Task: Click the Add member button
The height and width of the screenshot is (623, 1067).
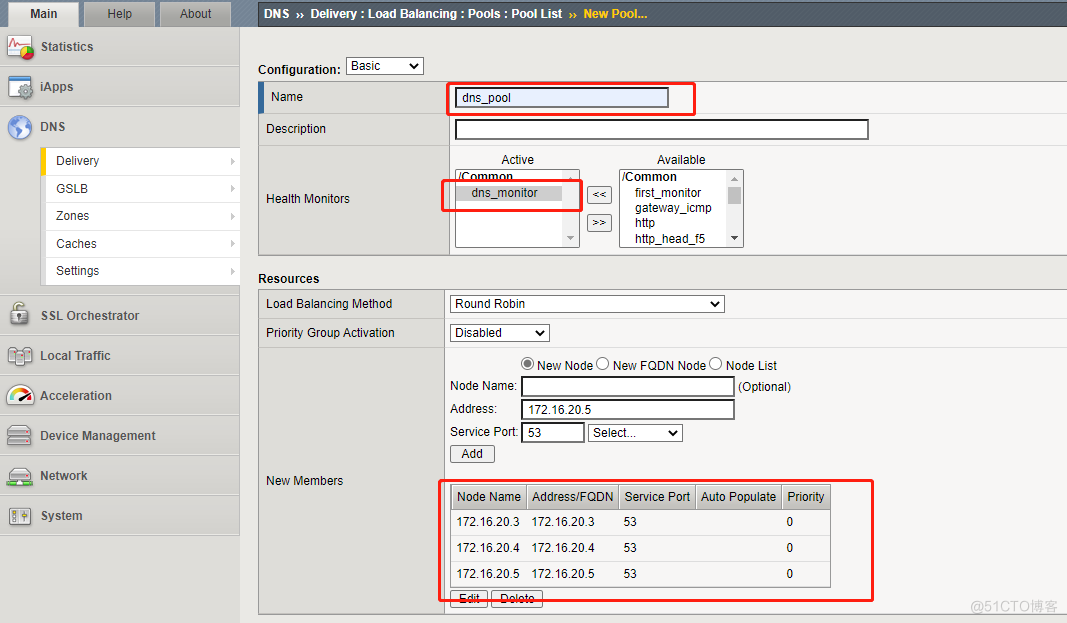Action: coord(472,454)
